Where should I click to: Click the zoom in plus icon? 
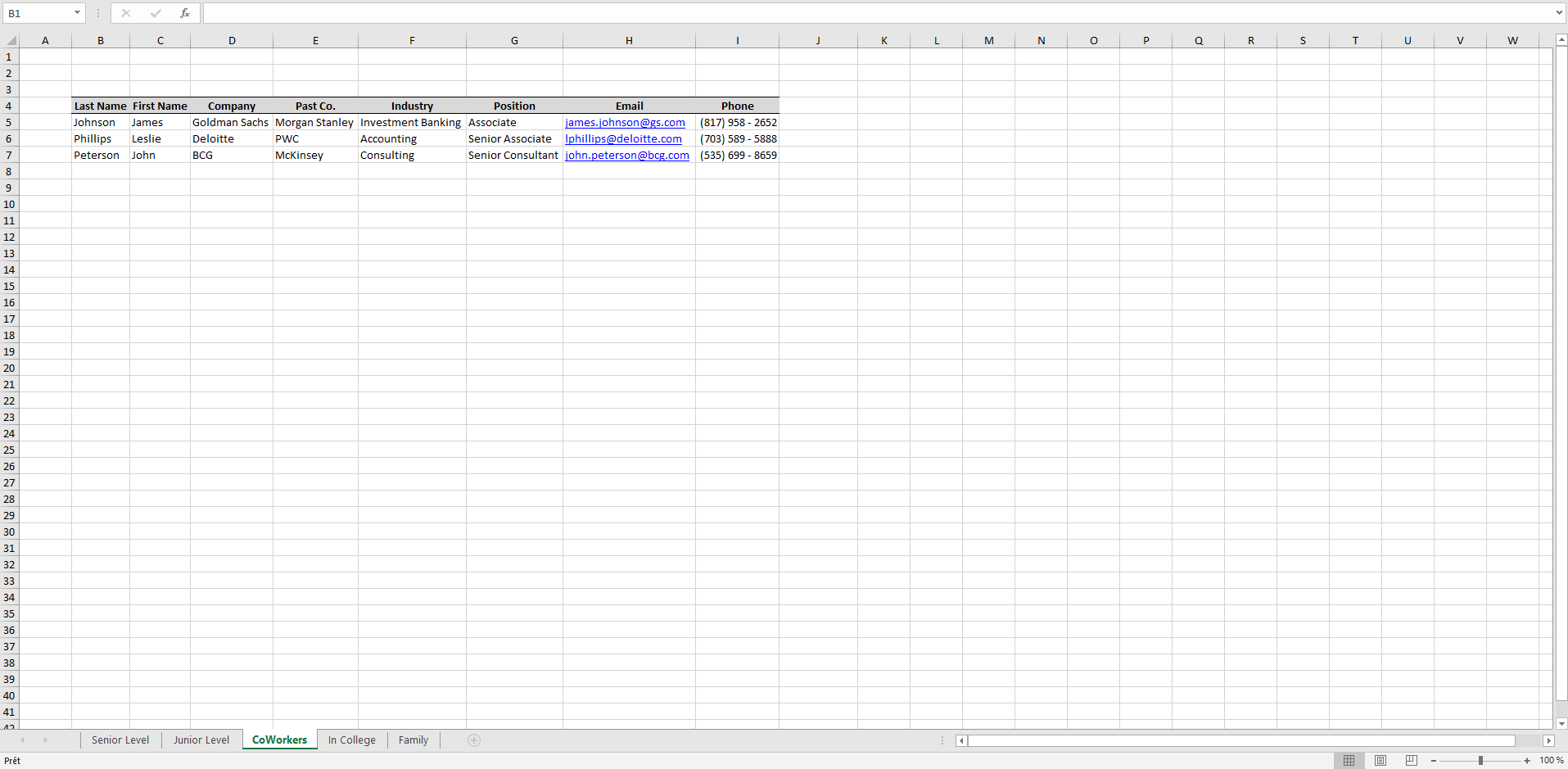[1527, 761]
